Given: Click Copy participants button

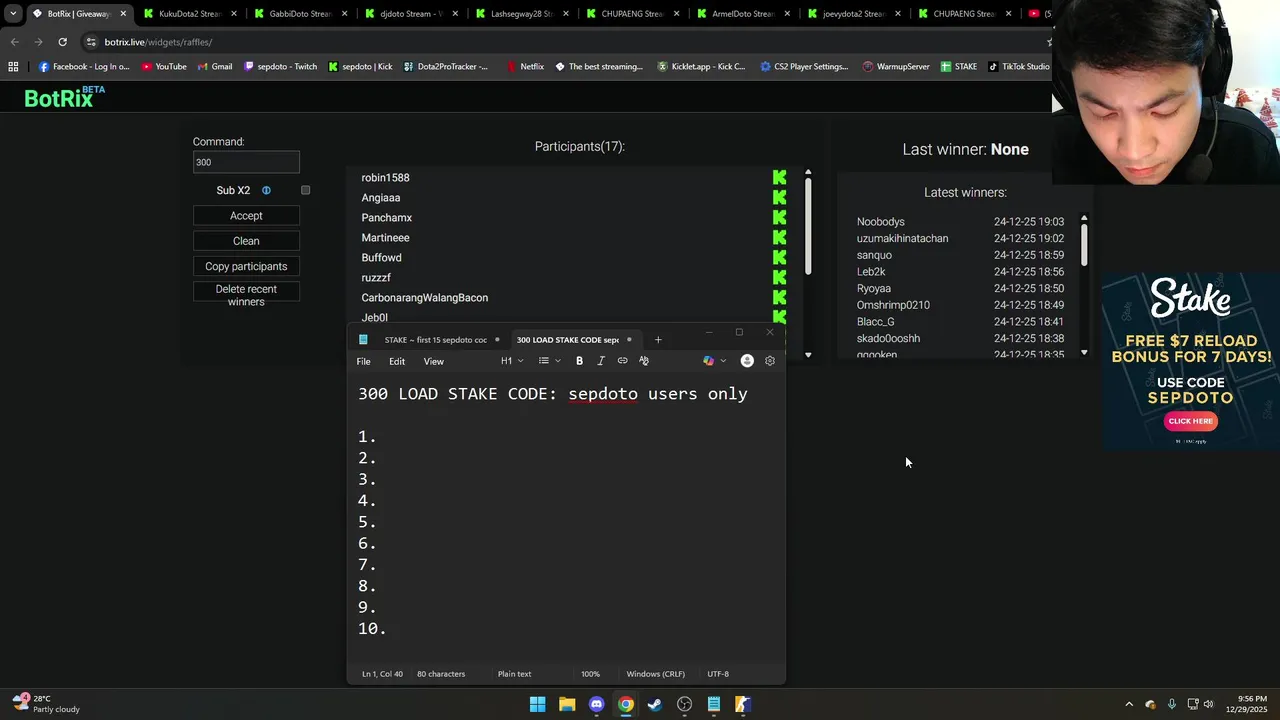Looking at the screenshot, I should (x=246, y=266).
